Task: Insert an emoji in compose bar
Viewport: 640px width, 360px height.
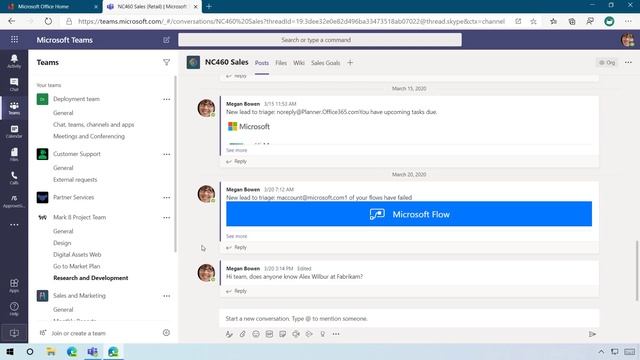Action: [256, 334]
